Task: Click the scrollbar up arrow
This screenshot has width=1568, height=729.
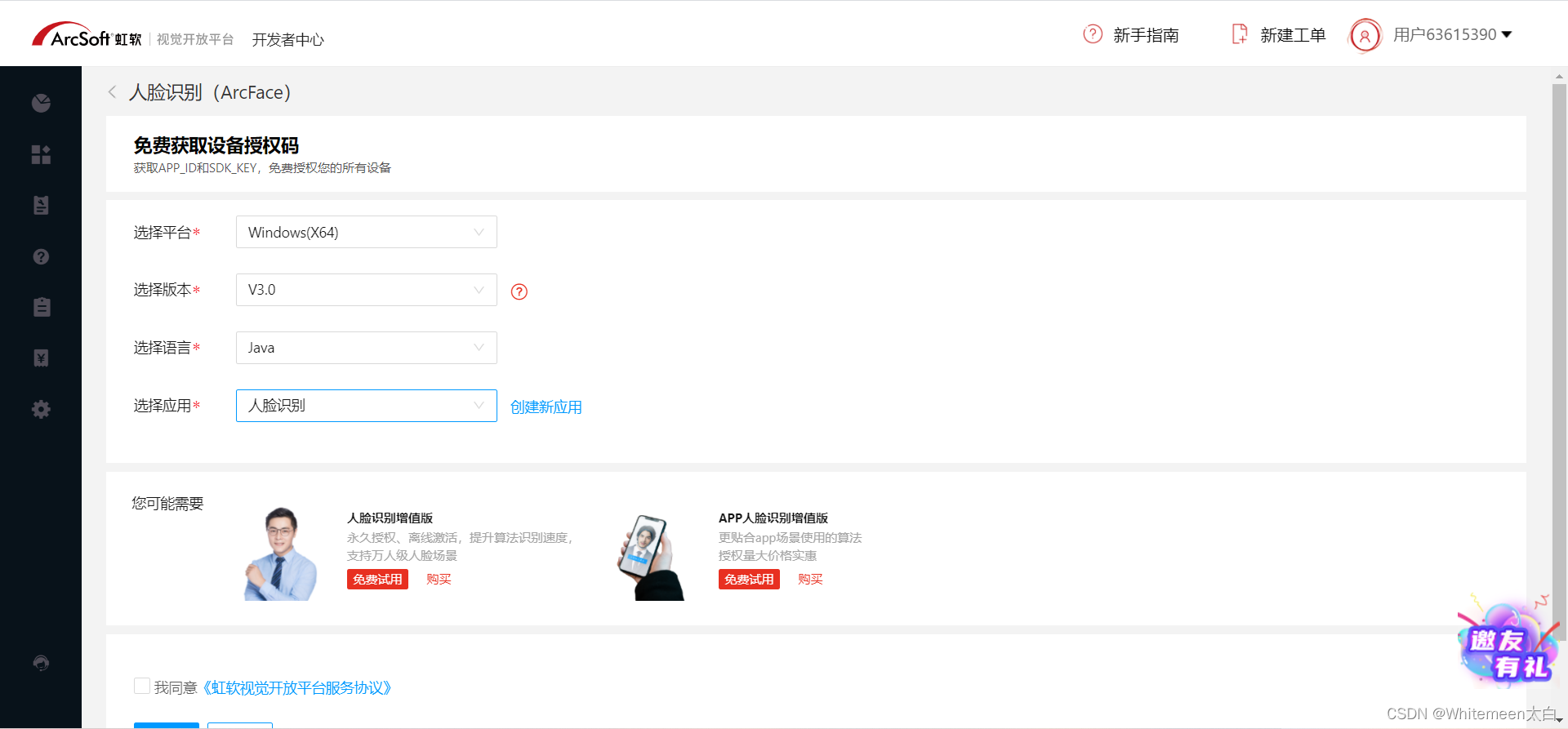Action: (1559, 76)
